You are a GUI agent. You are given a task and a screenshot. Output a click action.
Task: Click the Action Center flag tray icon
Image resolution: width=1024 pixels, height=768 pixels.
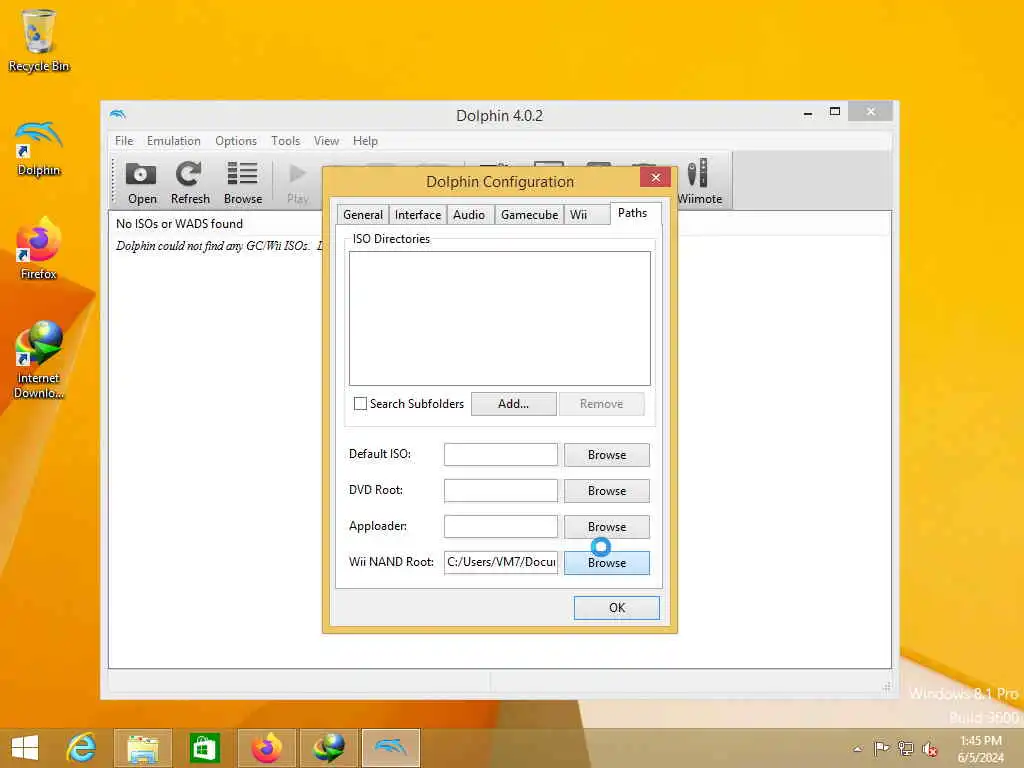(x=881, y=748)
